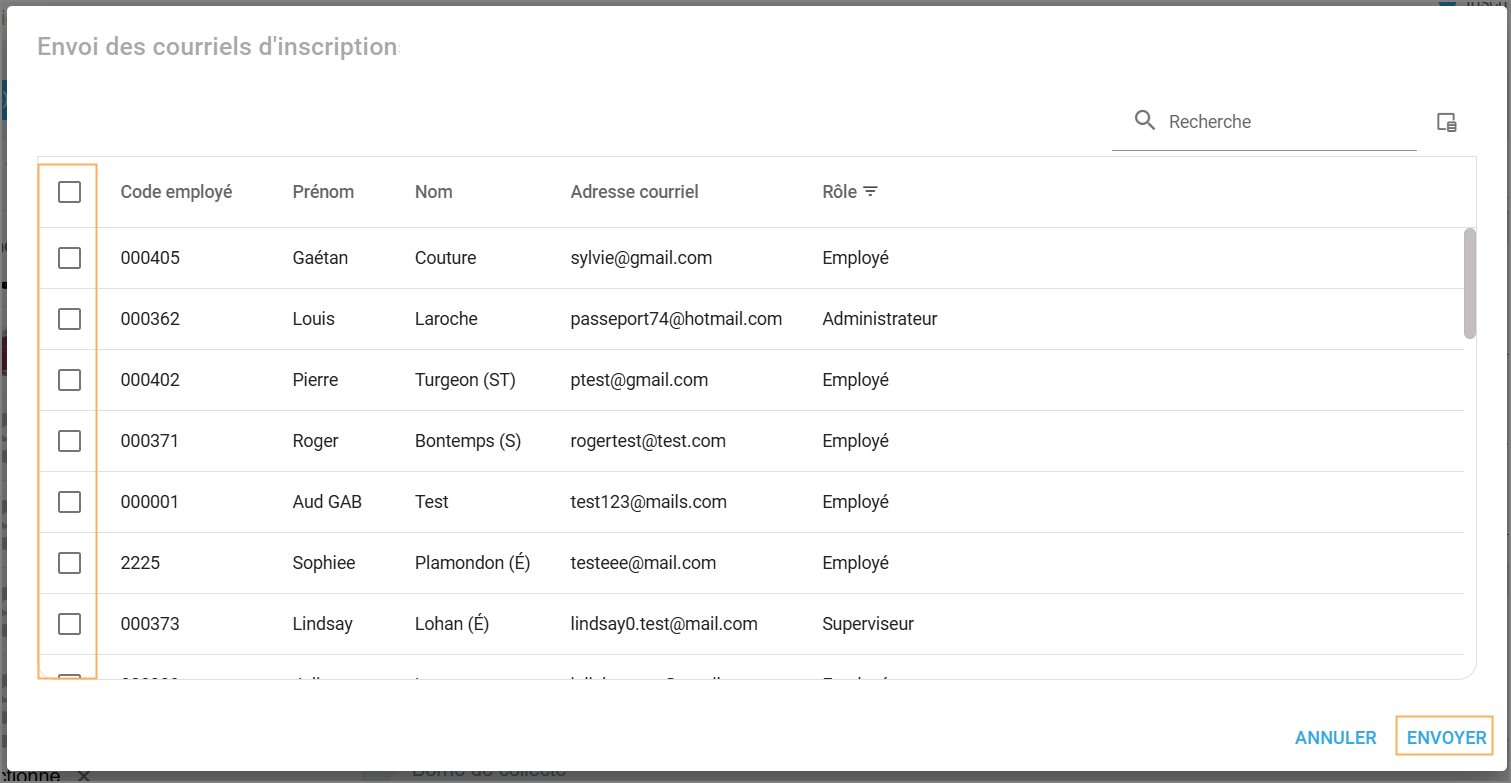Click the Rôle column header label
This screenshot has height=783, width=1511.
point(839,192)
